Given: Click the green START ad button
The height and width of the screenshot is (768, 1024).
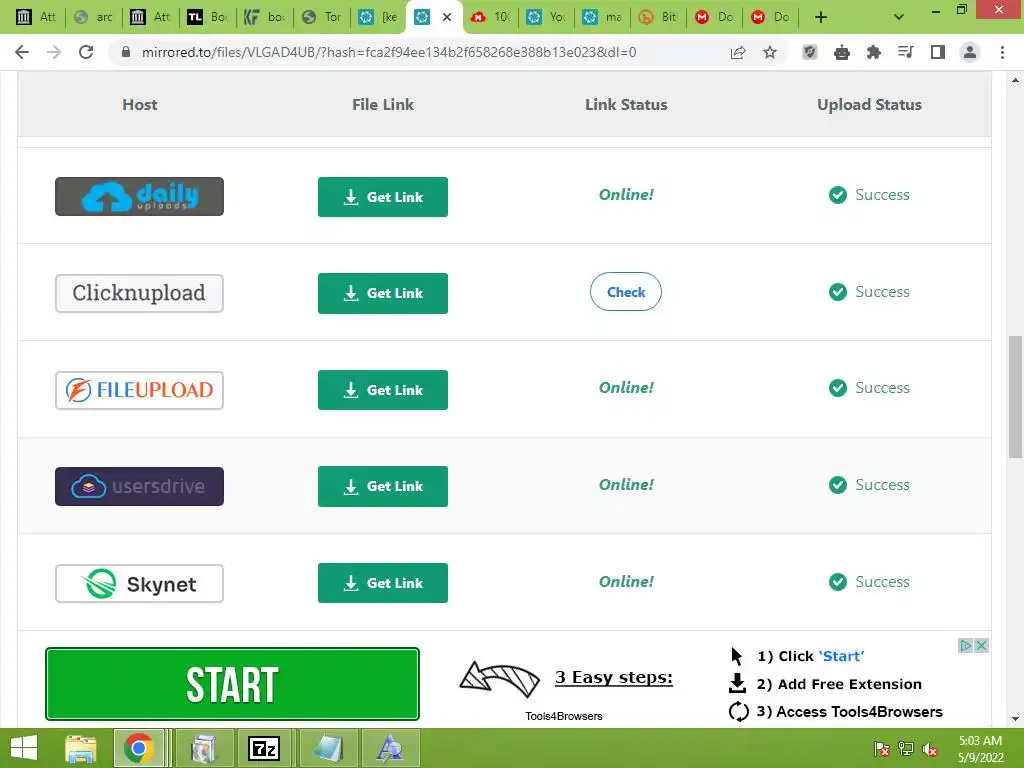Looking at the screenshot, I should 232,684.
